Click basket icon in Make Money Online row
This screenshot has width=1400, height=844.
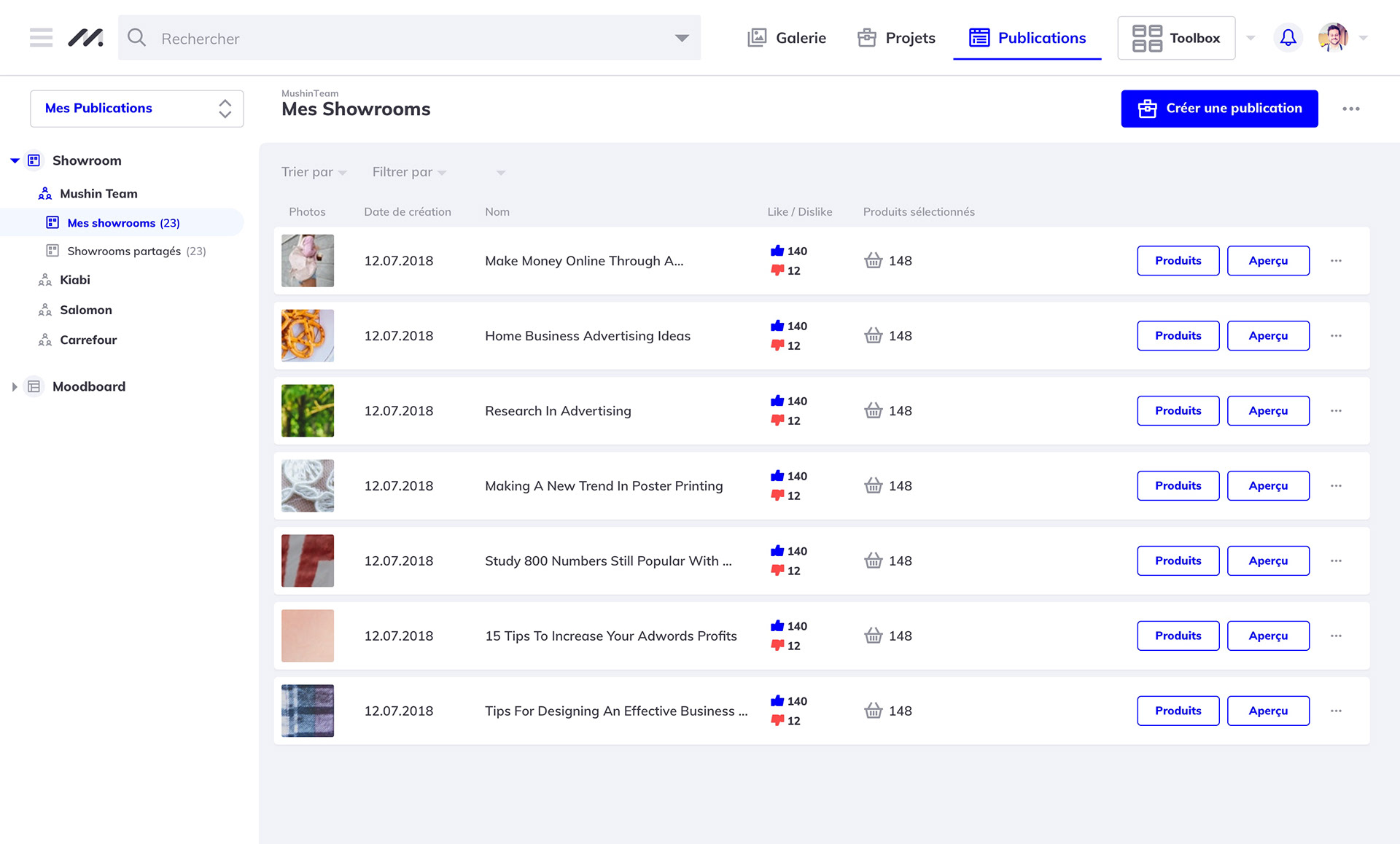873,260
